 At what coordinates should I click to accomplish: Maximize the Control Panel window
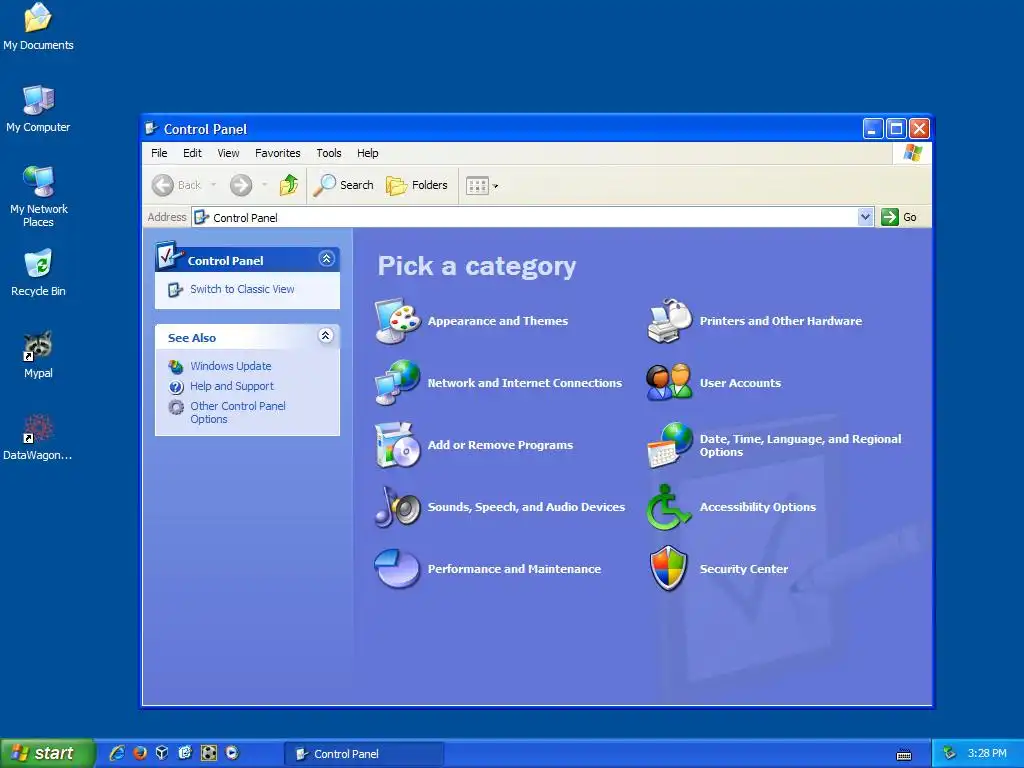(896, 129)
